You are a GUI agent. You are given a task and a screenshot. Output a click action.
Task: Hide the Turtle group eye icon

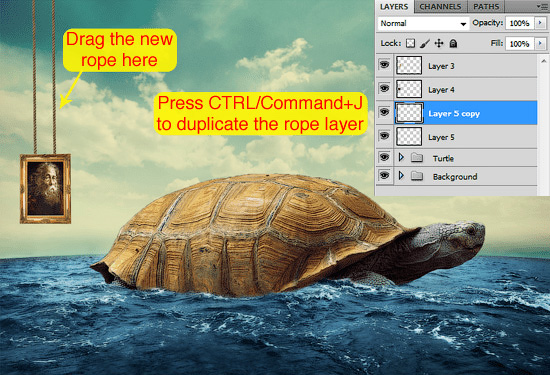tap(384, 157)
